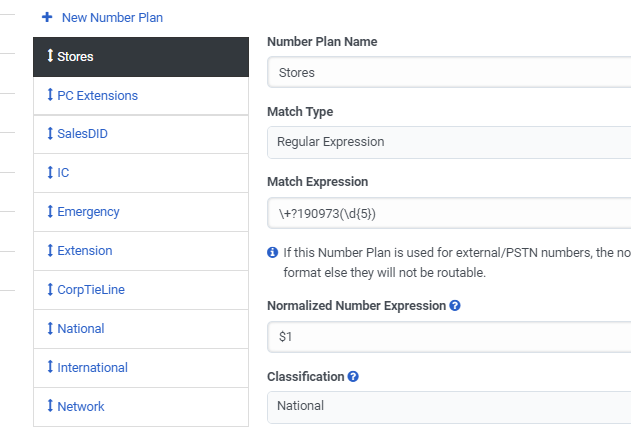Click the info icon beside the PSTN note

[273, 254]
